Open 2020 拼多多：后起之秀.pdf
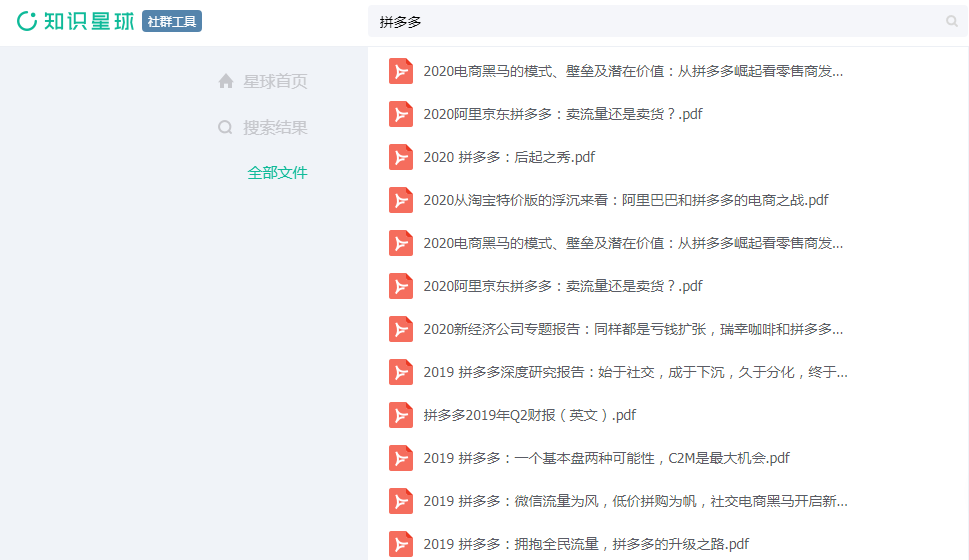Viewport: 969px width, 560px height. pyautogui.click(x=509, y=157)
